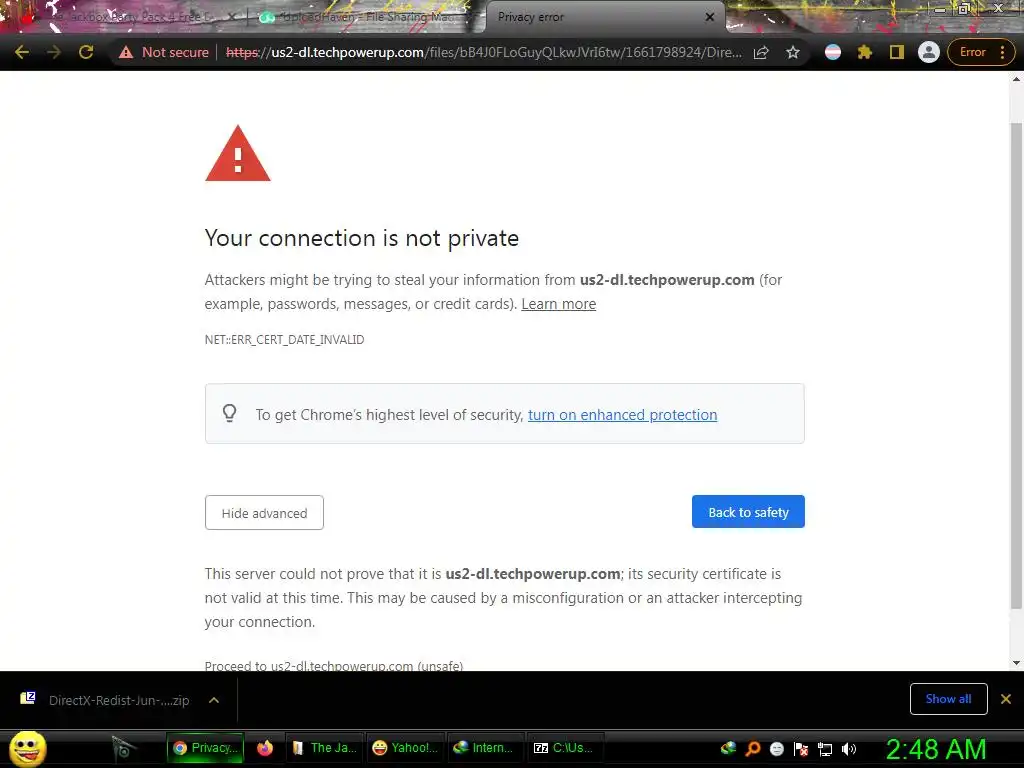1024x768 pixels.
Task: Open Action Center flag tray icon
Action: 801,749
